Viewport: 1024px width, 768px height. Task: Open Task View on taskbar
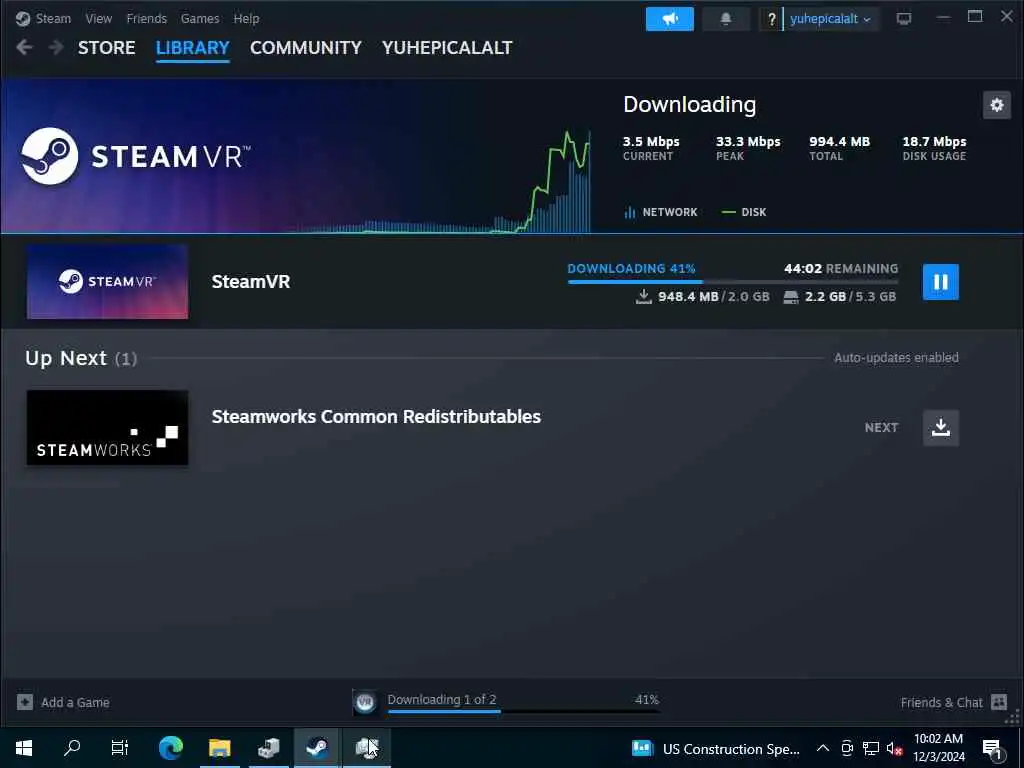tap(120, 748)
